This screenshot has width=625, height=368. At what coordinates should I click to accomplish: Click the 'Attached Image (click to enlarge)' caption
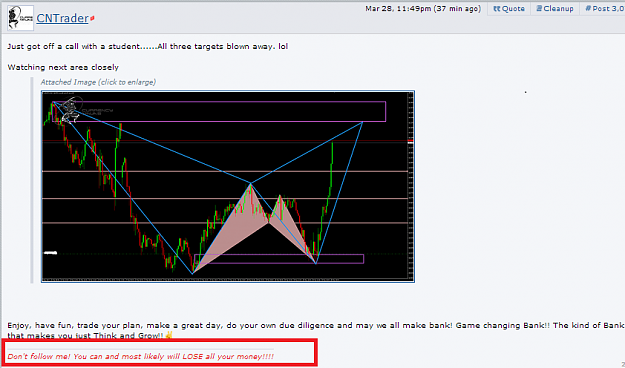click(98, 82)
